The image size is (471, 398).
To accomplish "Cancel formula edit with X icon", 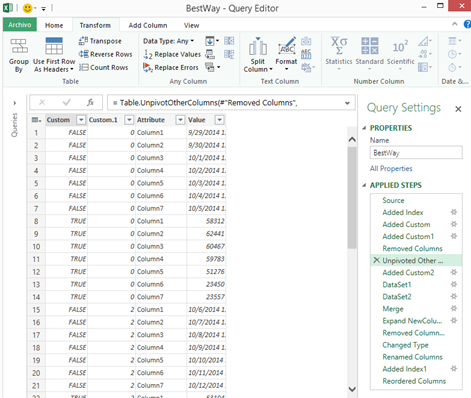I will 42,102.
